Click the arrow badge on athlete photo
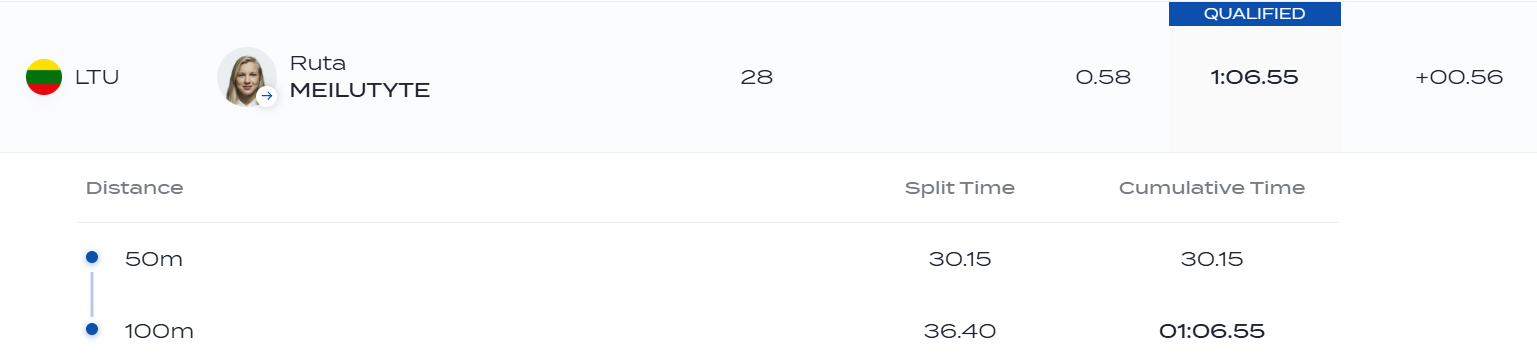 tap(267, 97)
